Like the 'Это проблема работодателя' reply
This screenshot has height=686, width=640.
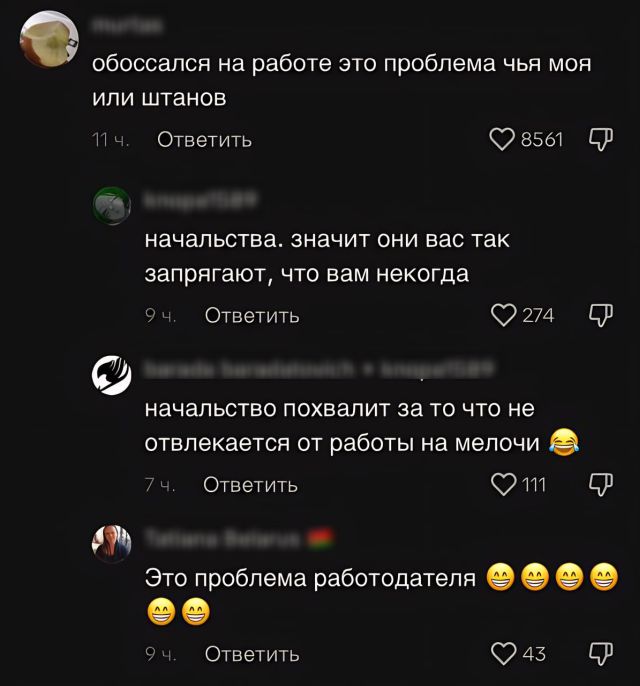(504, 654)
